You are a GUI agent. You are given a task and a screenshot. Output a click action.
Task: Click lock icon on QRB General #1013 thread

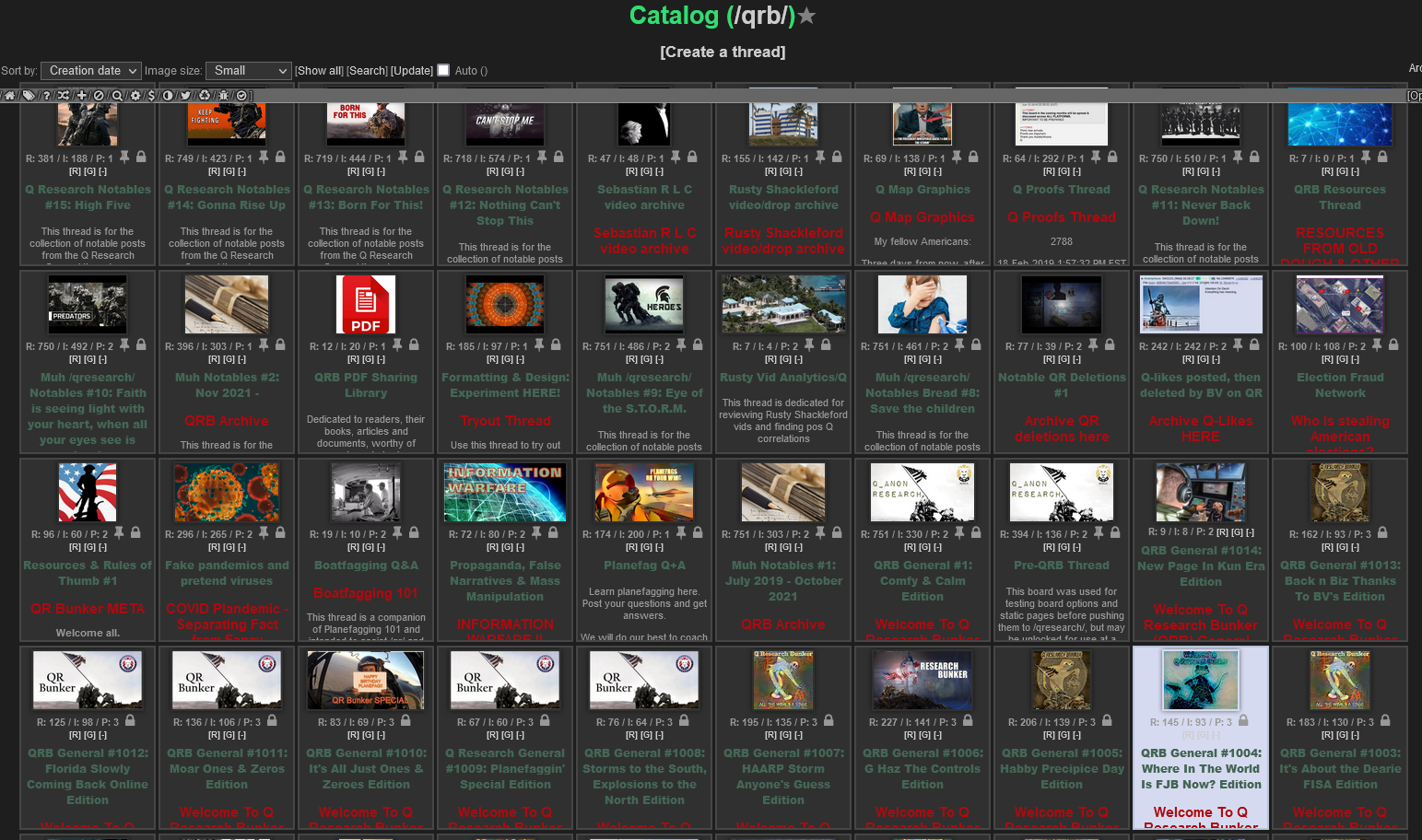pos(1383,533)
